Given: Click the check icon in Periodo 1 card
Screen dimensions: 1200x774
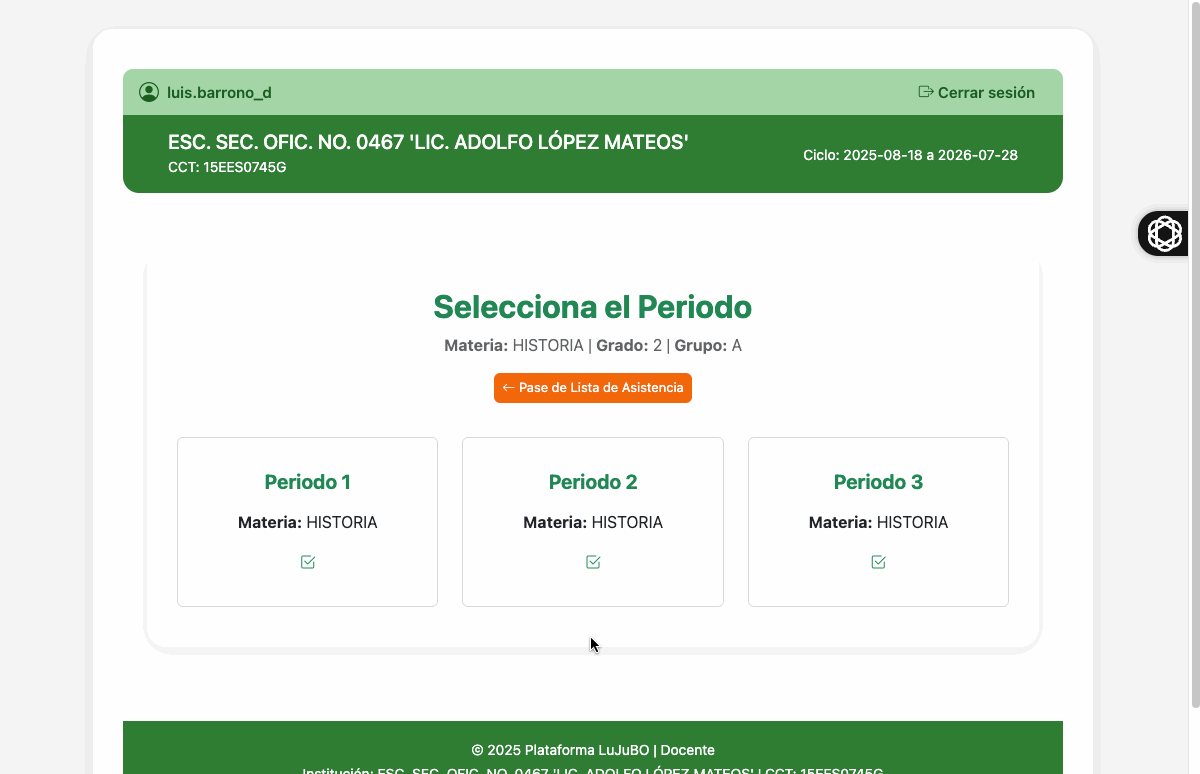Looking at the screenshot, I should [308, 562].
